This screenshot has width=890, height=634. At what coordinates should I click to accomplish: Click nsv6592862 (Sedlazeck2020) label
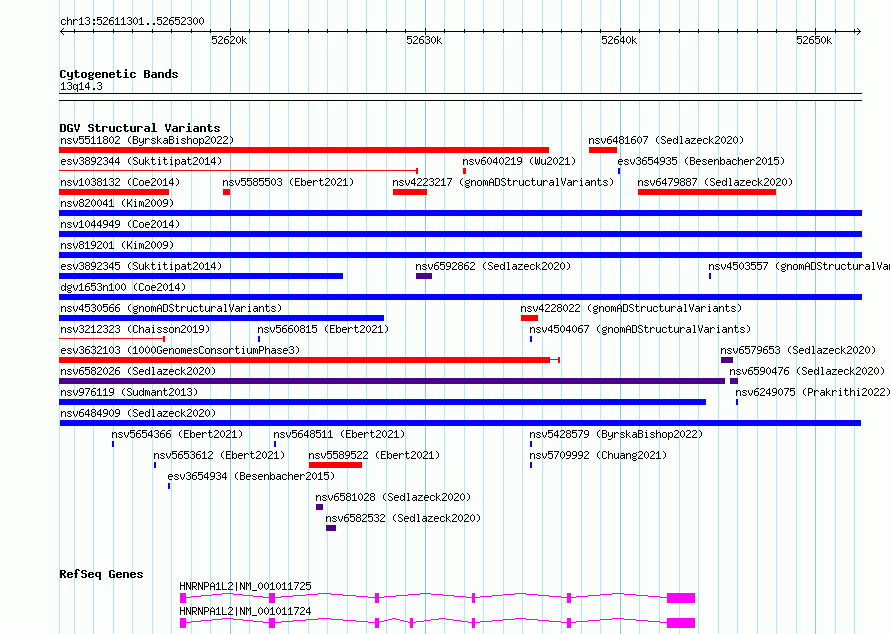pyautogui.click(x=493, y=266)
